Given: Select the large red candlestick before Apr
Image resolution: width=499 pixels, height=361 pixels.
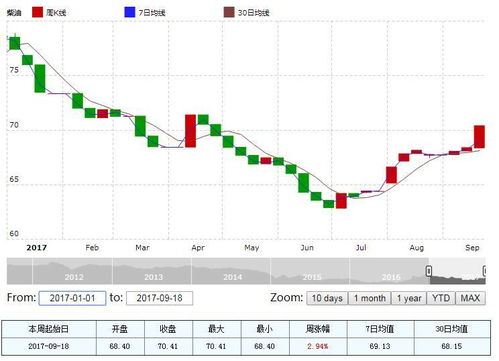Looking at the screenshot, I should coord(190,131).
